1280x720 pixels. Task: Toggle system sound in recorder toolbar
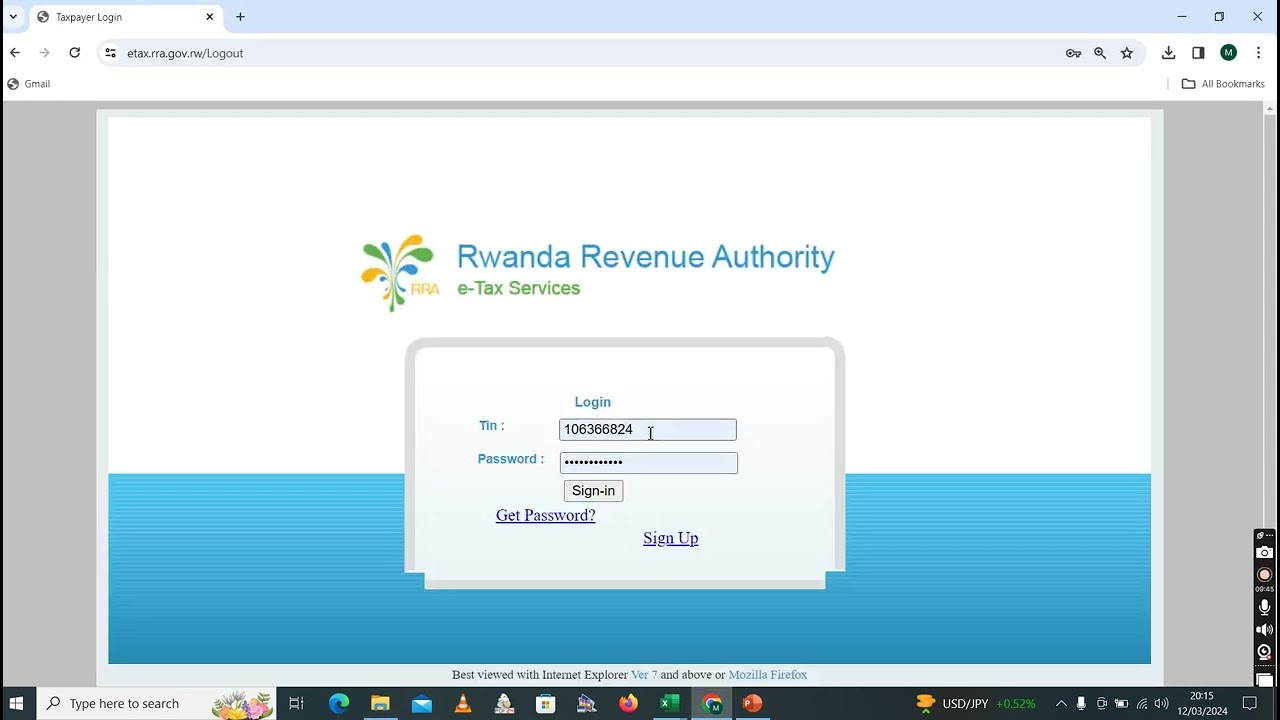click(x=1265, y=630)
